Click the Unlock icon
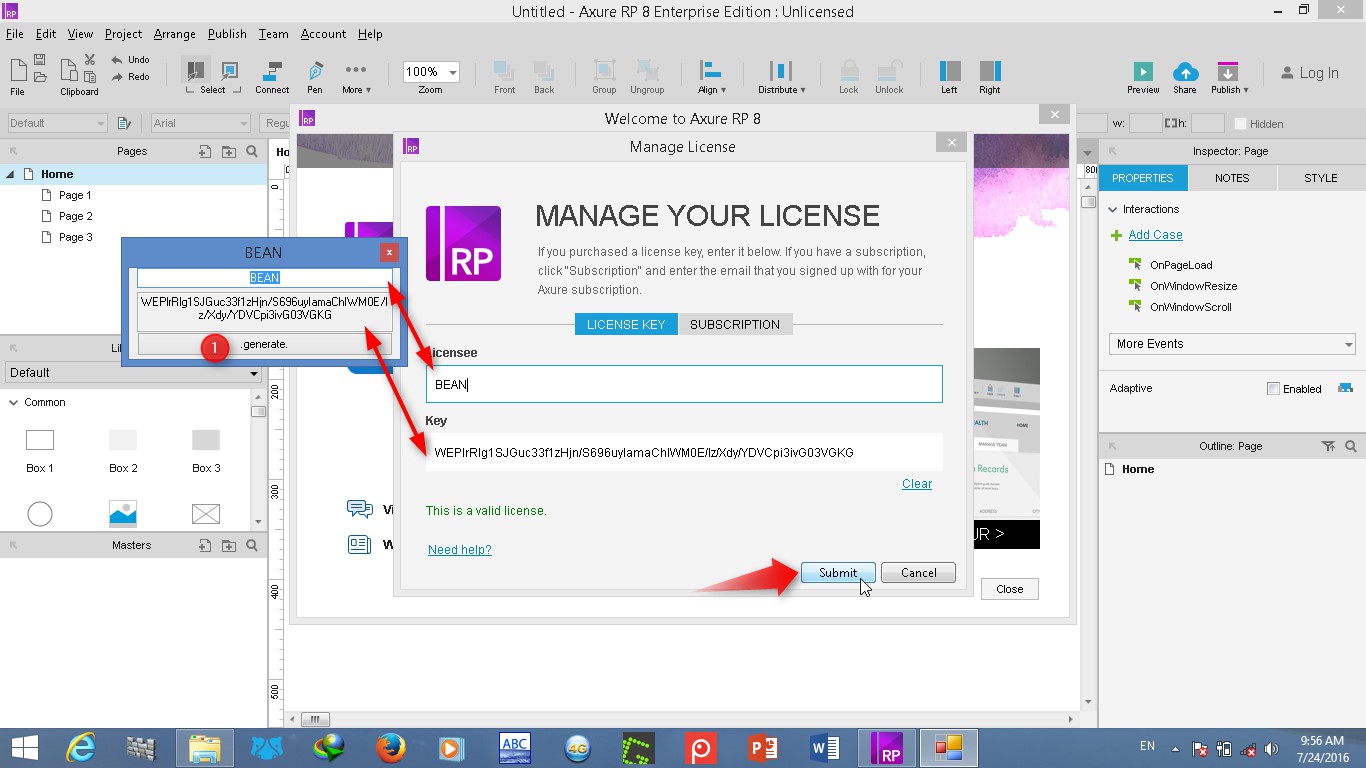The width and height of the screenshot is (1366, 768). [x=889, y=71]
